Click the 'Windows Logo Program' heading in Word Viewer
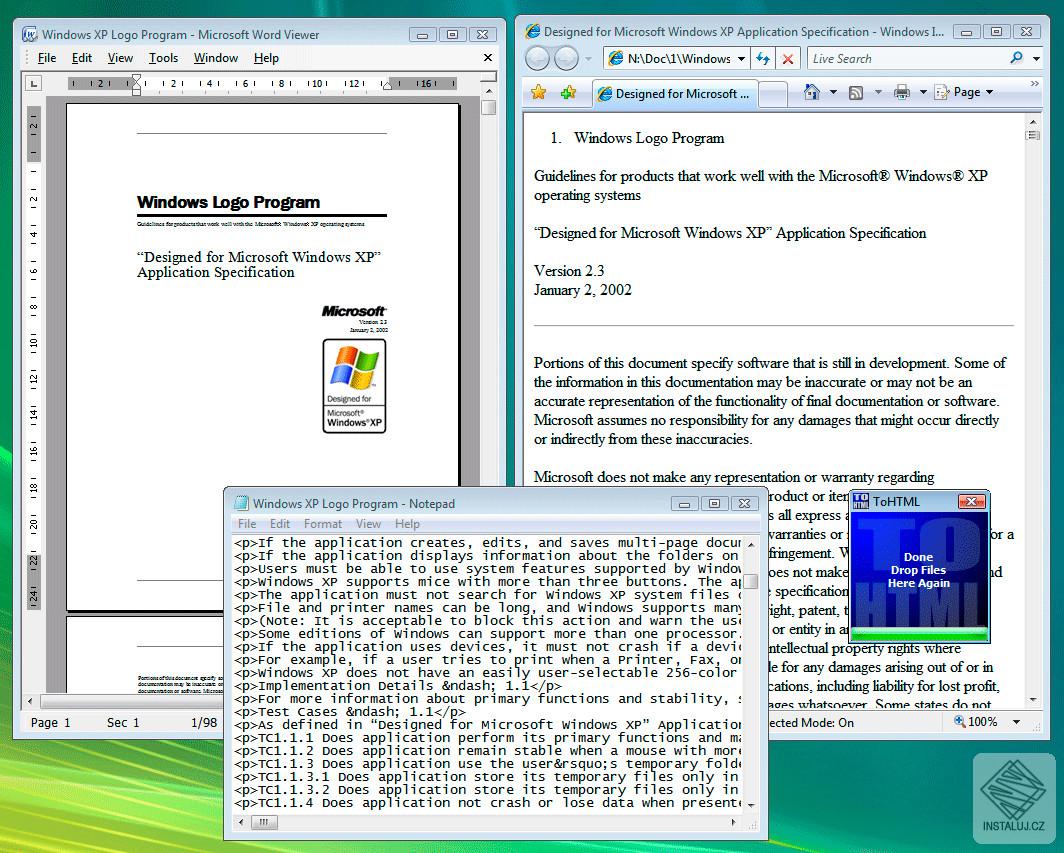The image size is (1064, 853). (228, 202)
